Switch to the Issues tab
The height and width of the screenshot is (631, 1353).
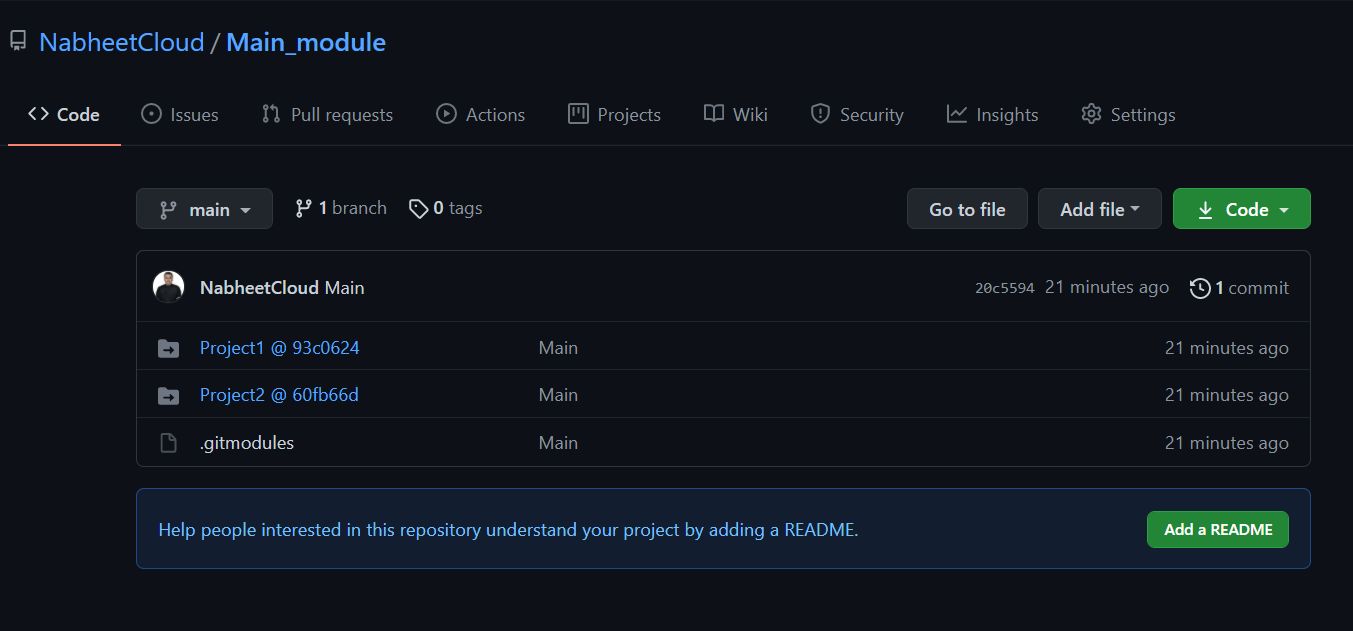tap(180, 115)
